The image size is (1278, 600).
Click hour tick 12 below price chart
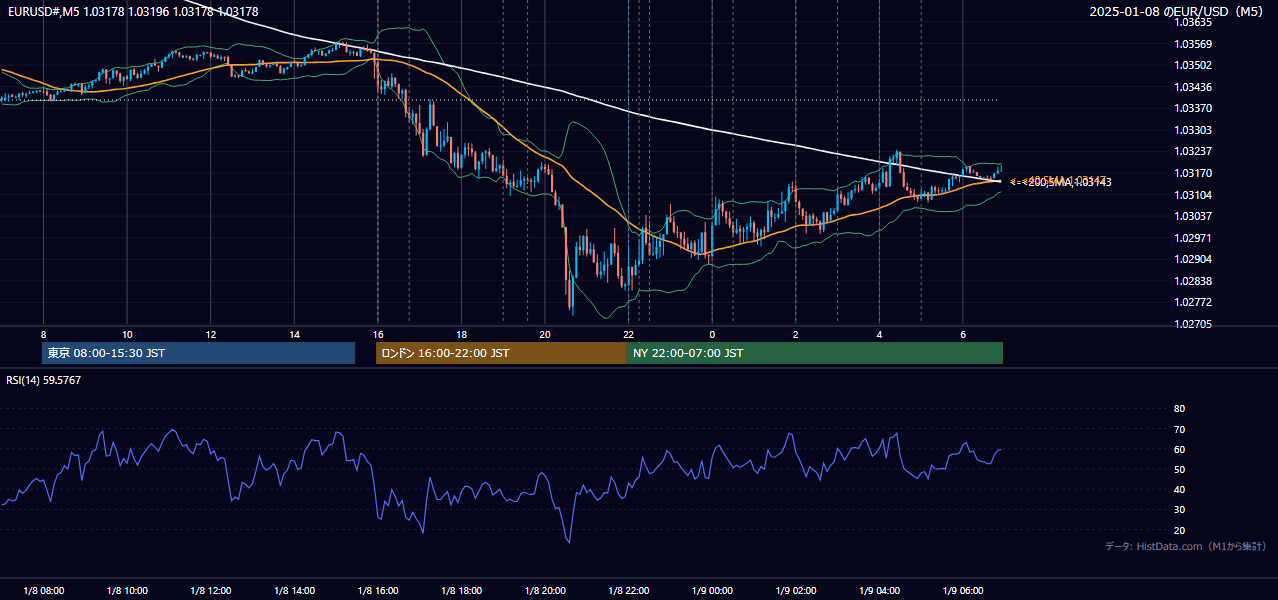tap(211, 334)
